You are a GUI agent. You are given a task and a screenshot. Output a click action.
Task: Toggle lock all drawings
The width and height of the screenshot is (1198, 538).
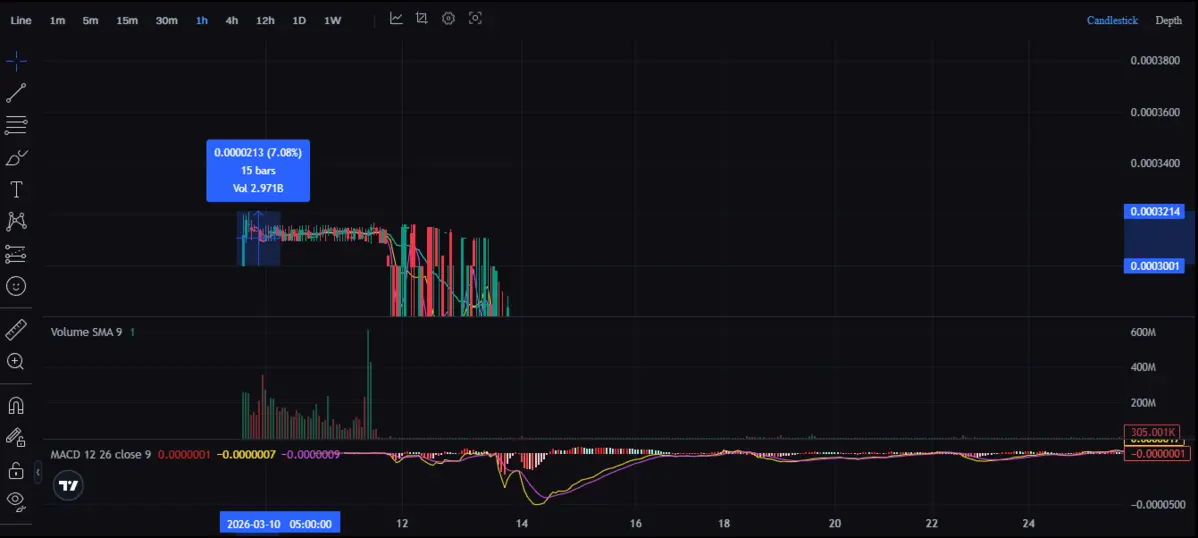tap(16, 469)
